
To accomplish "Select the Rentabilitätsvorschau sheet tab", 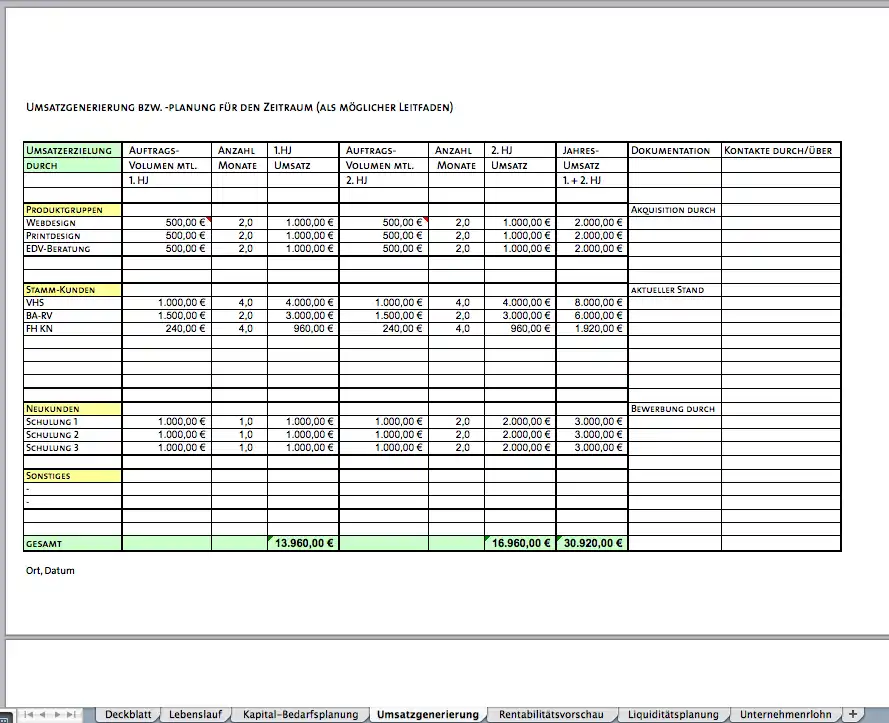I will click(x=551, y=714).
